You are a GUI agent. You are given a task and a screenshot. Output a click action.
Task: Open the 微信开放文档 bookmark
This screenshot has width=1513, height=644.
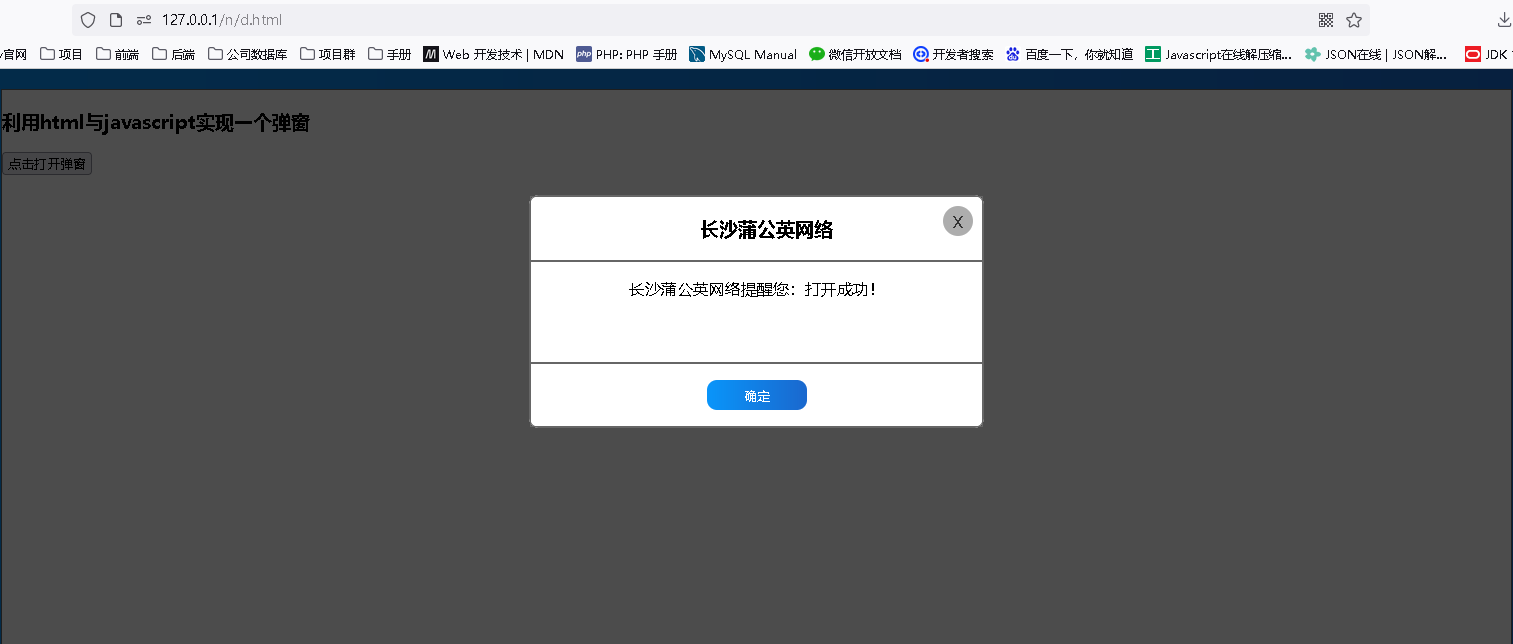(856, 54)
